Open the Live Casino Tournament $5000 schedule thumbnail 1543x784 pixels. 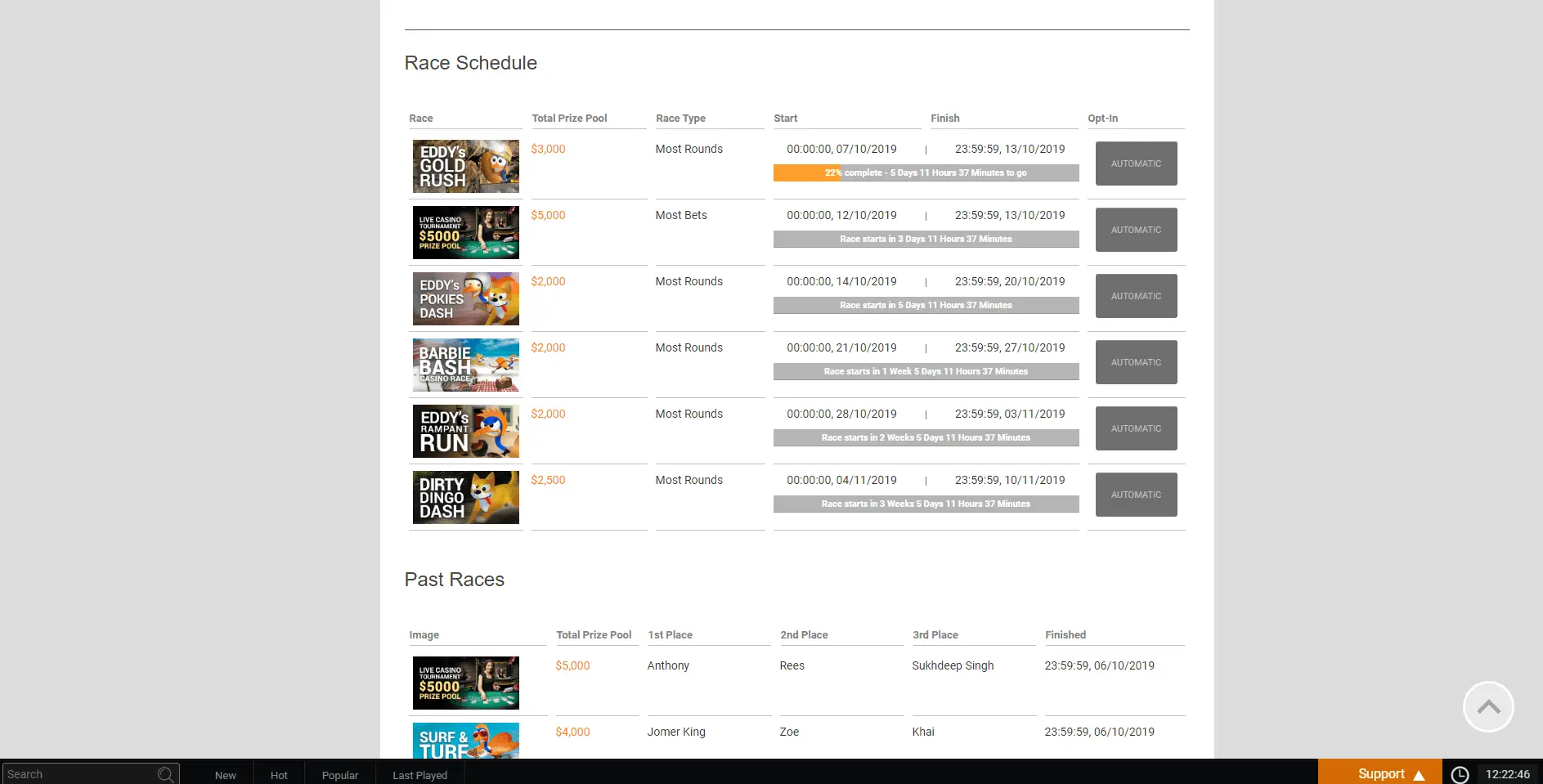pos(465,232)
